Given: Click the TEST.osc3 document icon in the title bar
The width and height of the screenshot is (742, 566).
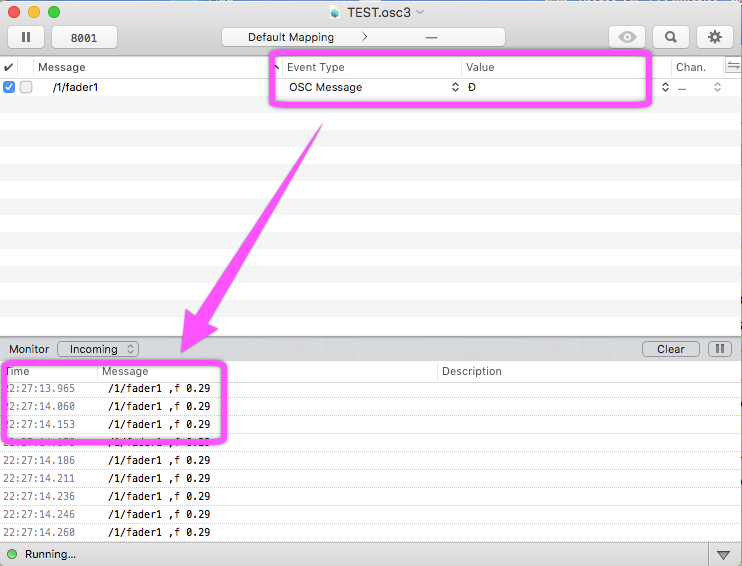Looking at the screenshot, I should click(x=334, y=12).
